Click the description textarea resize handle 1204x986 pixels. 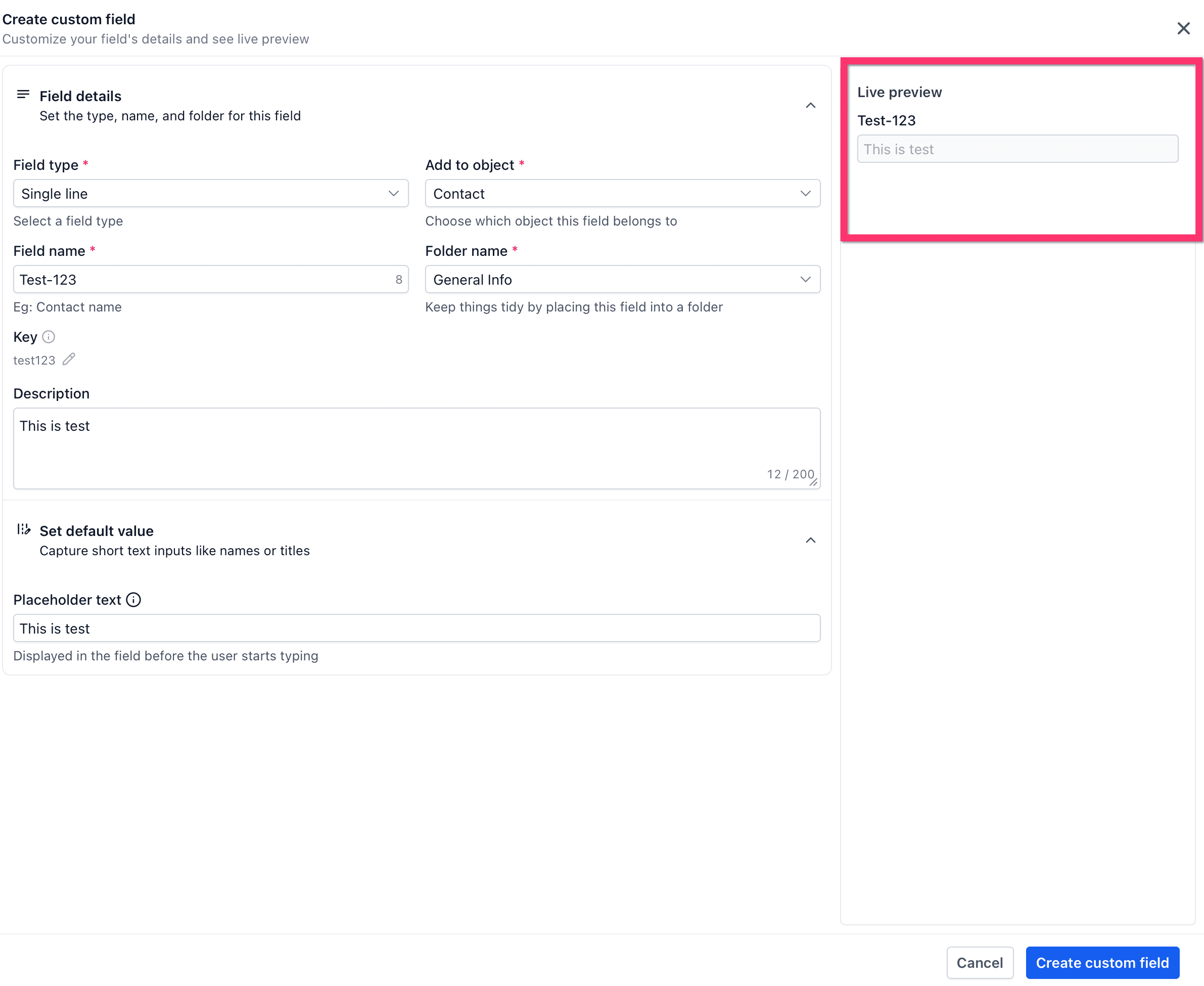(813, 482)
